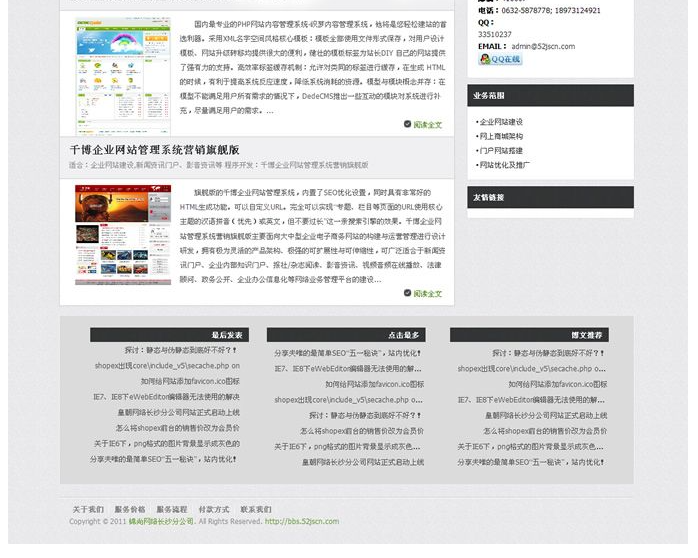
Task: Open shopex销售价改为会员价 post under 最后发表
Action: [178, 428]
